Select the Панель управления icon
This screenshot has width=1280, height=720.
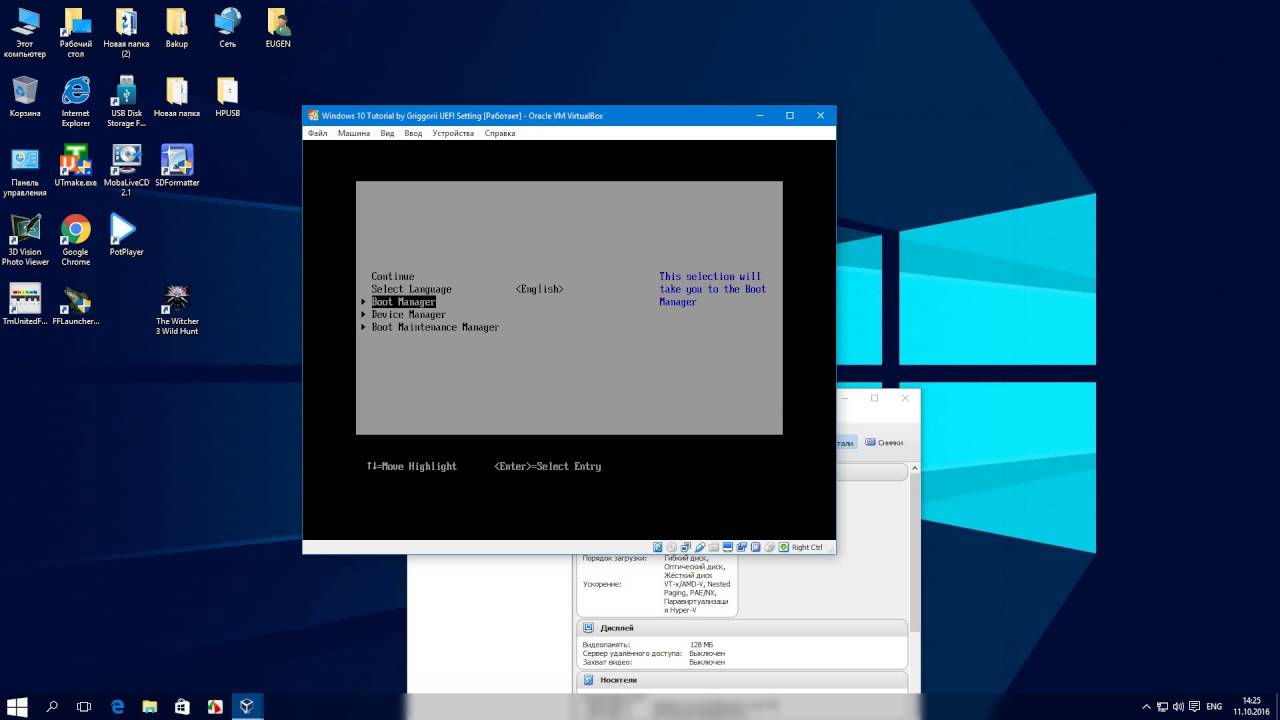pyautogui.click(x=25, y=172)
